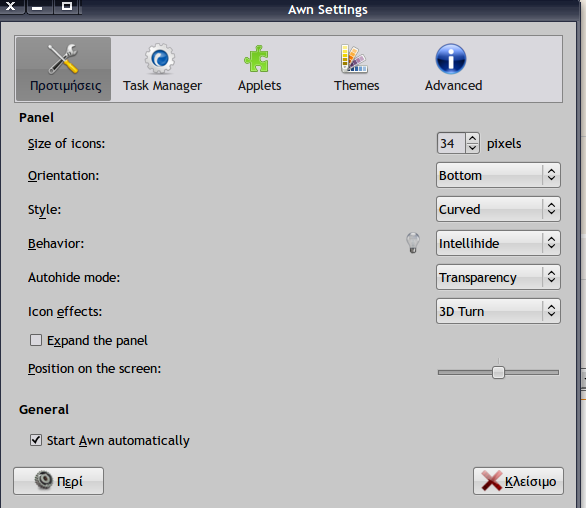Minimize the Awn Settings window
This screenshot has width=586, height=508.
(37, 6)
